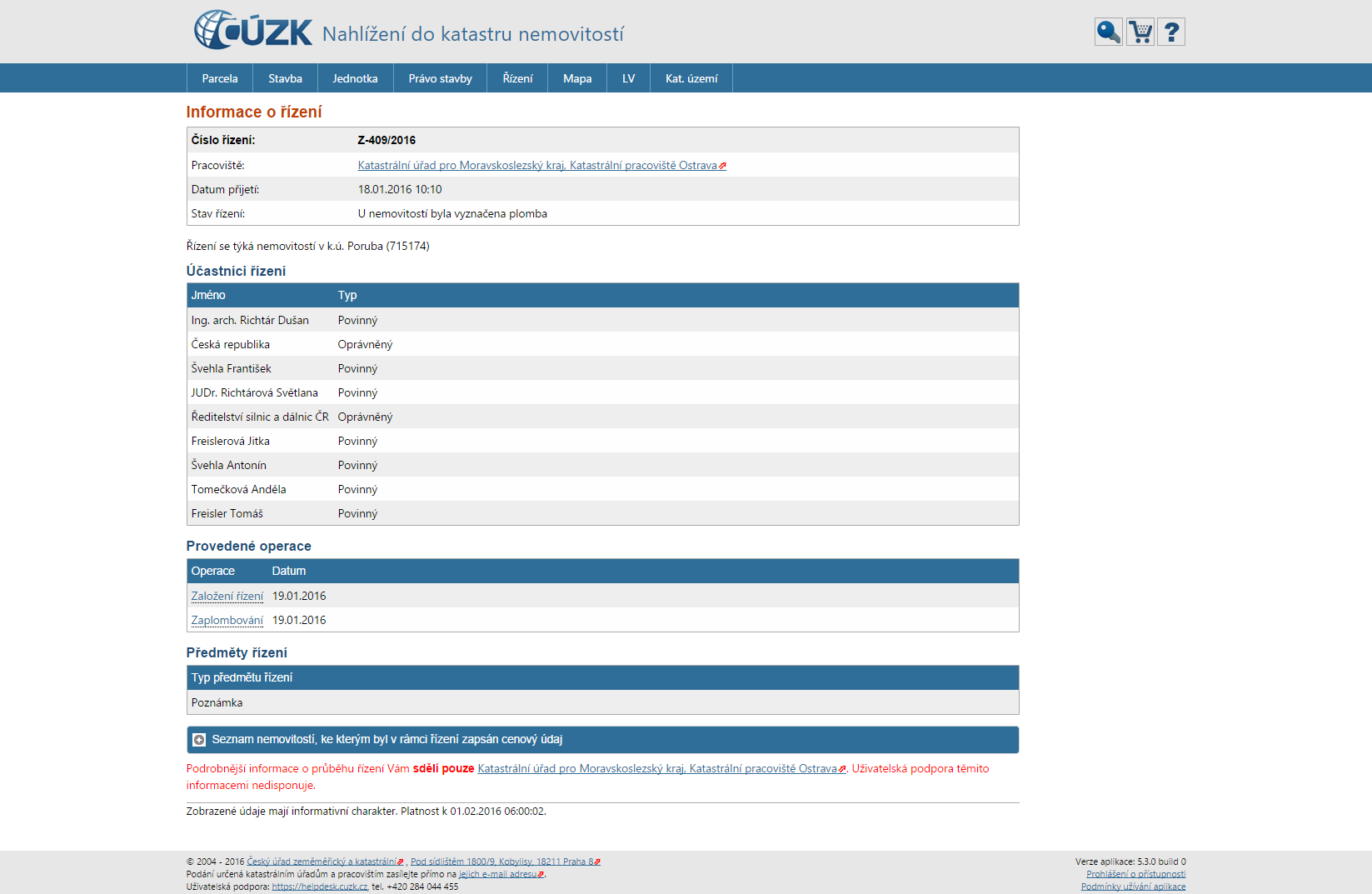Viewport: 1372px width, 894px height.
Task: Open the Parcela menu tab
Action: point(220,78)
